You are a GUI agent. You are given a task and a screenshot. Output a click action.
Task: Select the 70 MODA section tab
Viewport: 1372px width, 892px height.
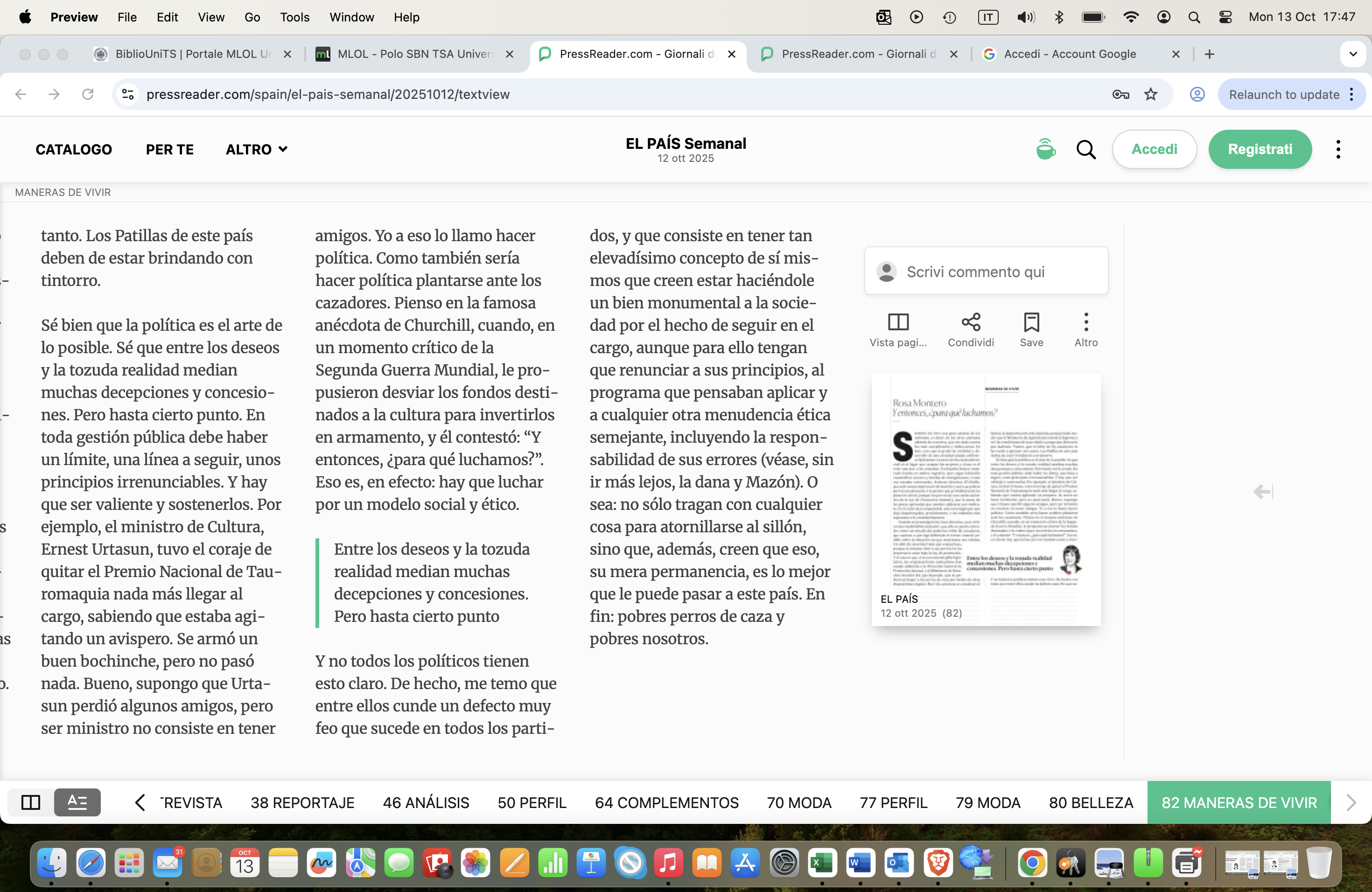[798, 802]
